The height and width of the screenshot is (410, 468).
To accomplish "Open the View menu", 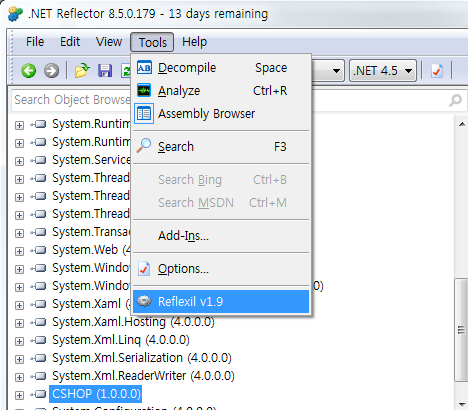I will [x=109, y=42].
